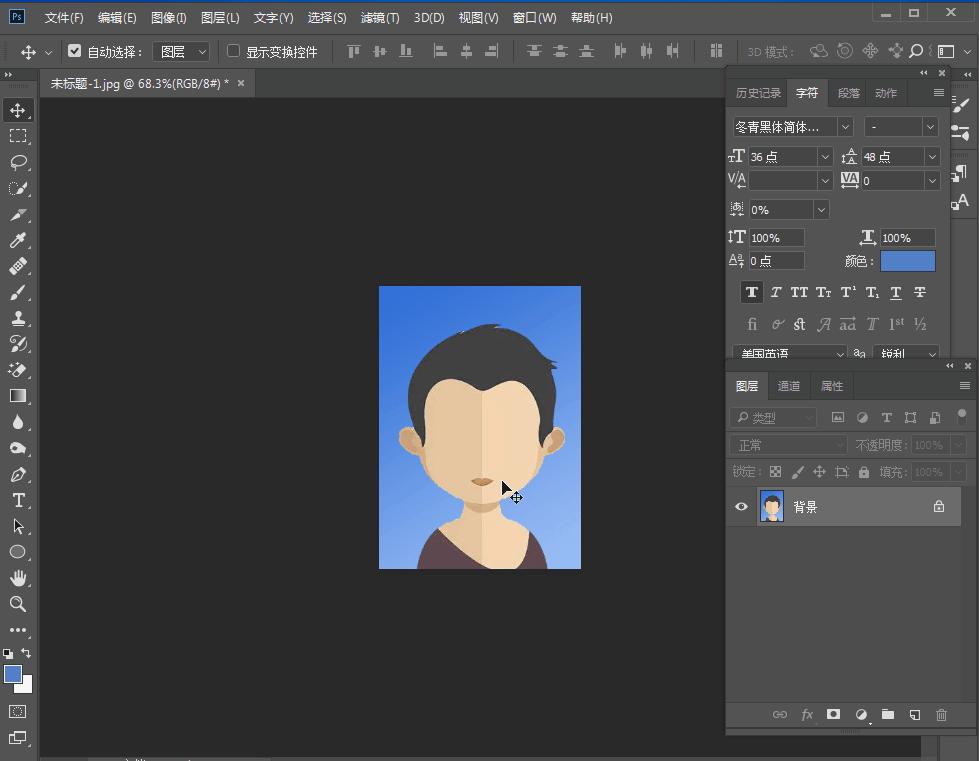Enable the 显示变换控件 checkbox
Image resolution: width=979 pixels, height=761 pixels.
point(234,51)
